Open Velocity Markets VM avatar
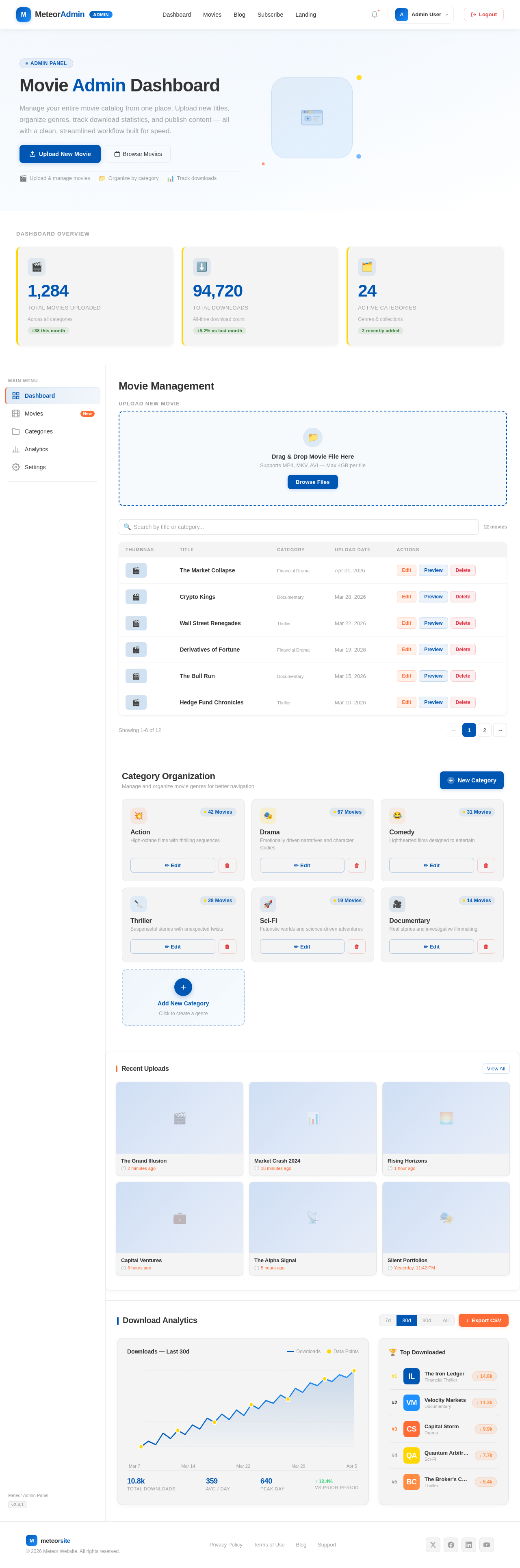 tap(412, 1403)
